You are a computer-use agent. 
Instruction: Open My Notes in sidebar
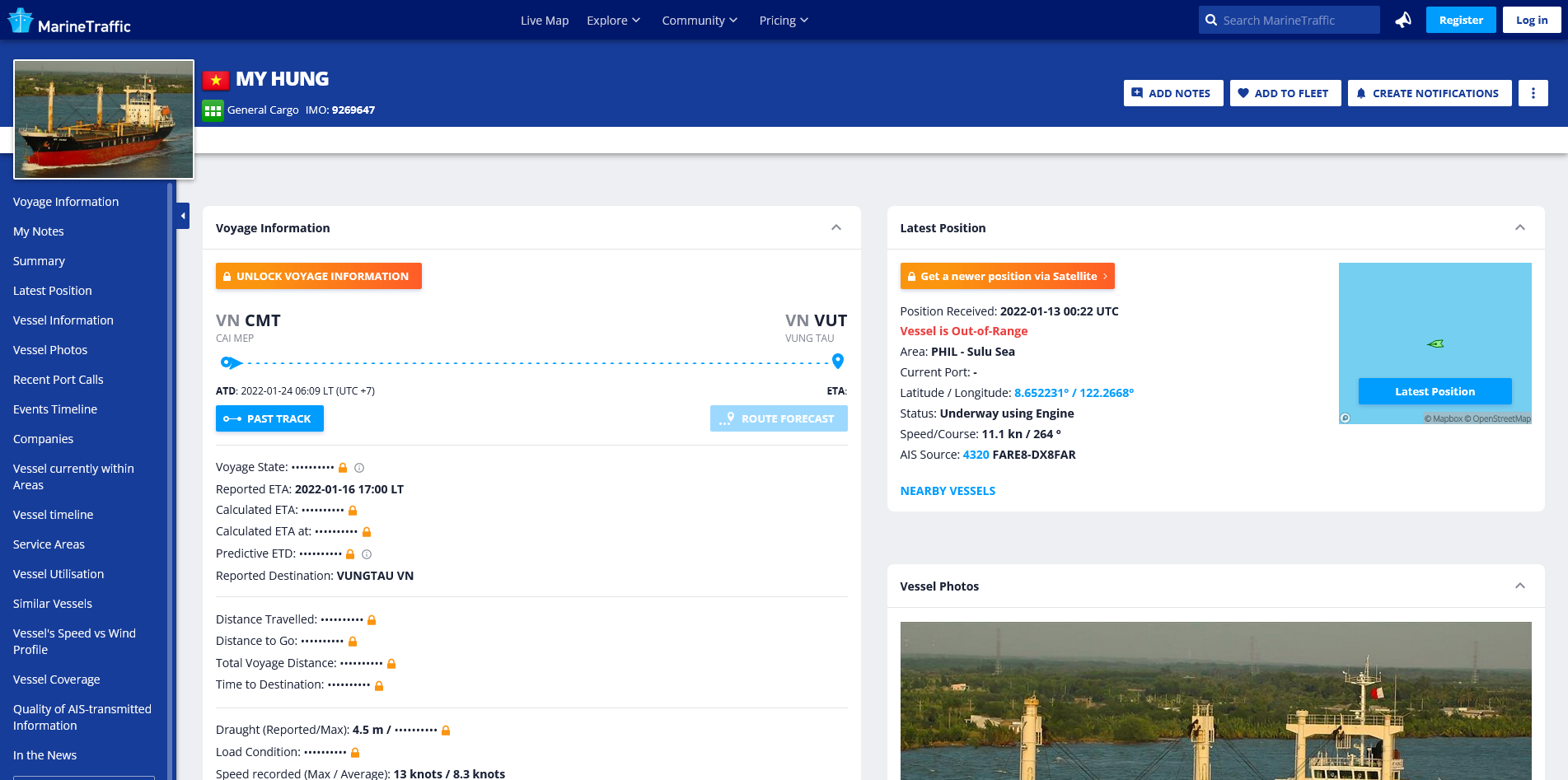click(x=39, y=231)
